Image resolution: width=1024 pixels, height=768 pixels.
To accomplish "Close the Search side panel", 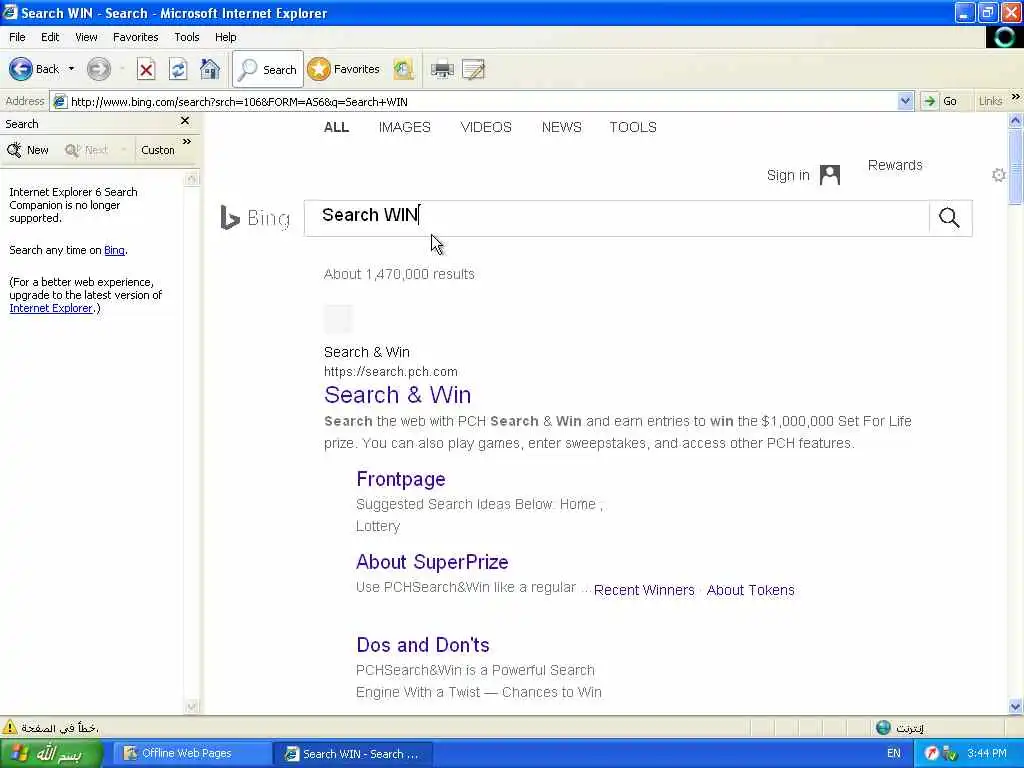I will pos(185,121).
